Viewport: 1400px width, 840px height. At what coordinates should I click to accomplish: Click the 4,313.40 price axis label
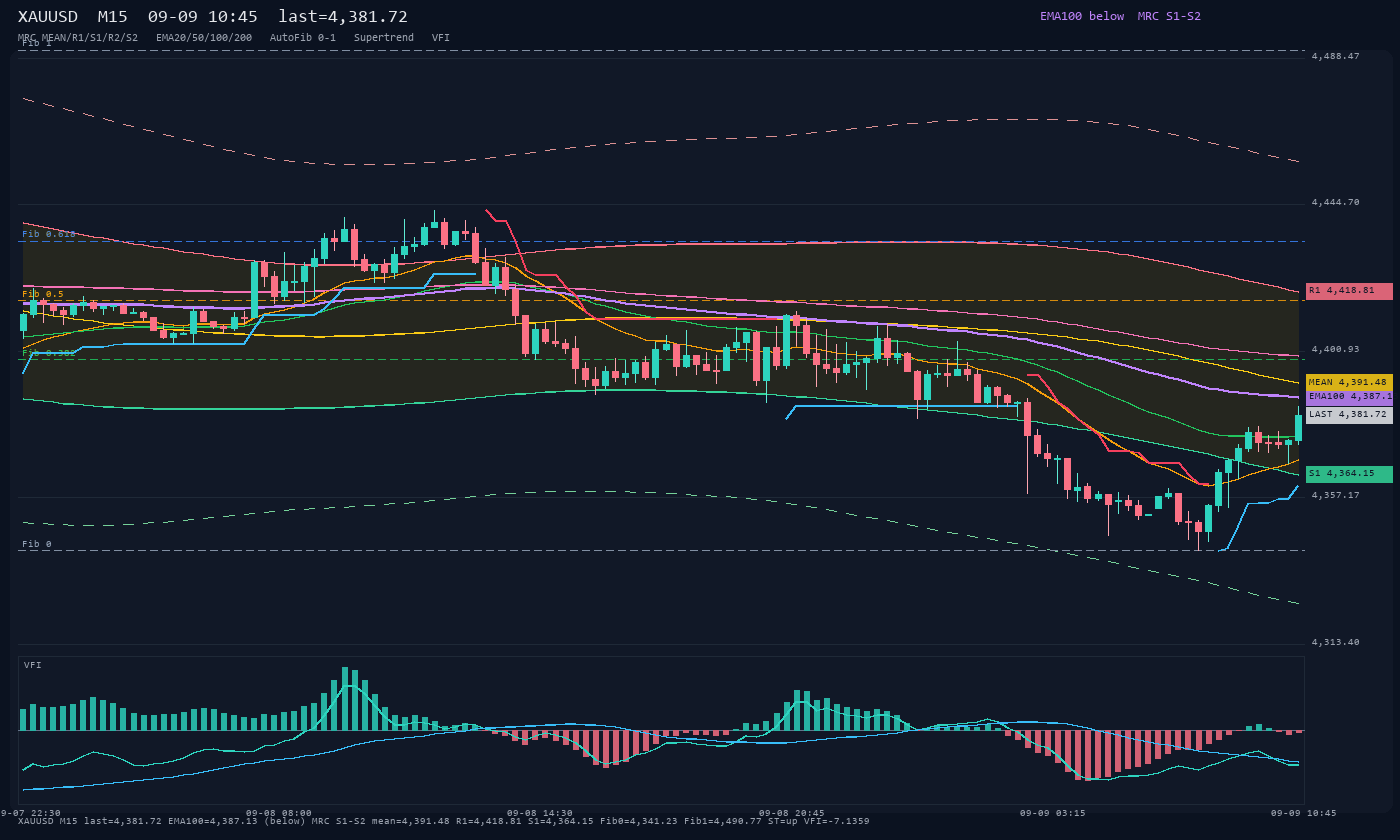click(1336, 642)
